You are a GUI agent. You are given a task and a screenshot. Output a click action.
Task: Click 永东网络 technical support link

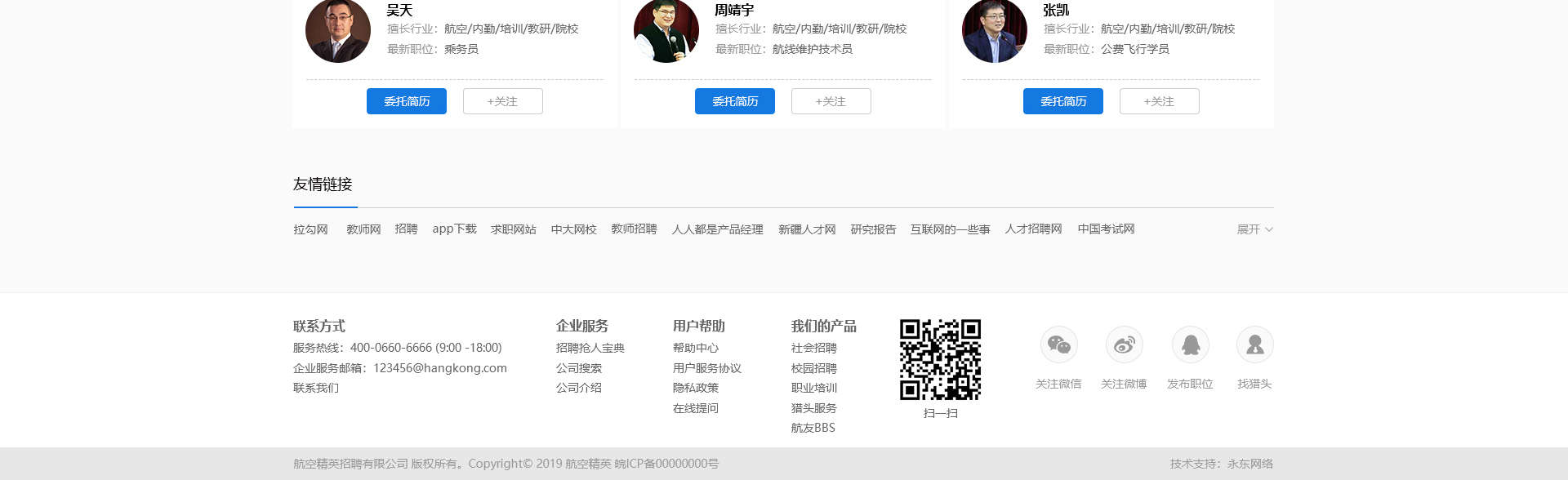coord(1250,464)
